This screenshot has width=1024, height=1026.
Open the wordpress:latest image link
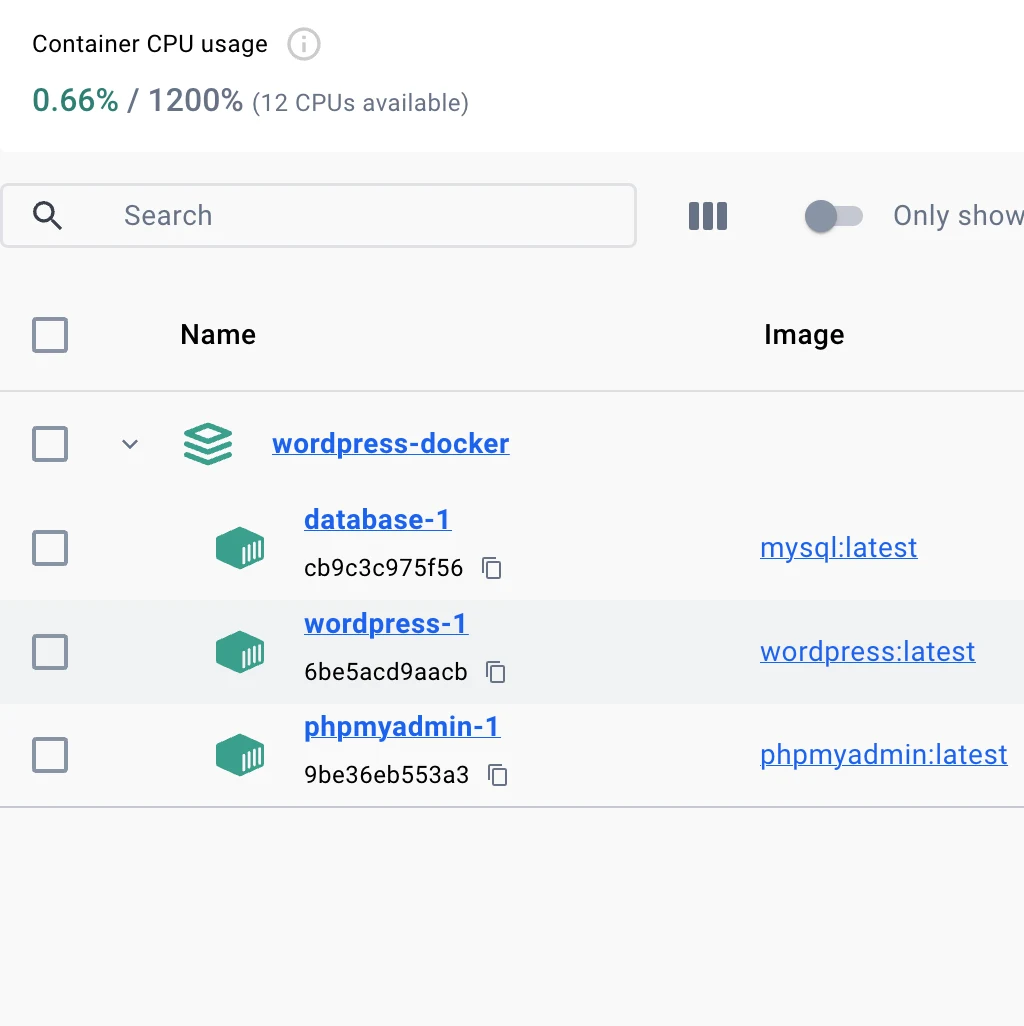point(868,652)
